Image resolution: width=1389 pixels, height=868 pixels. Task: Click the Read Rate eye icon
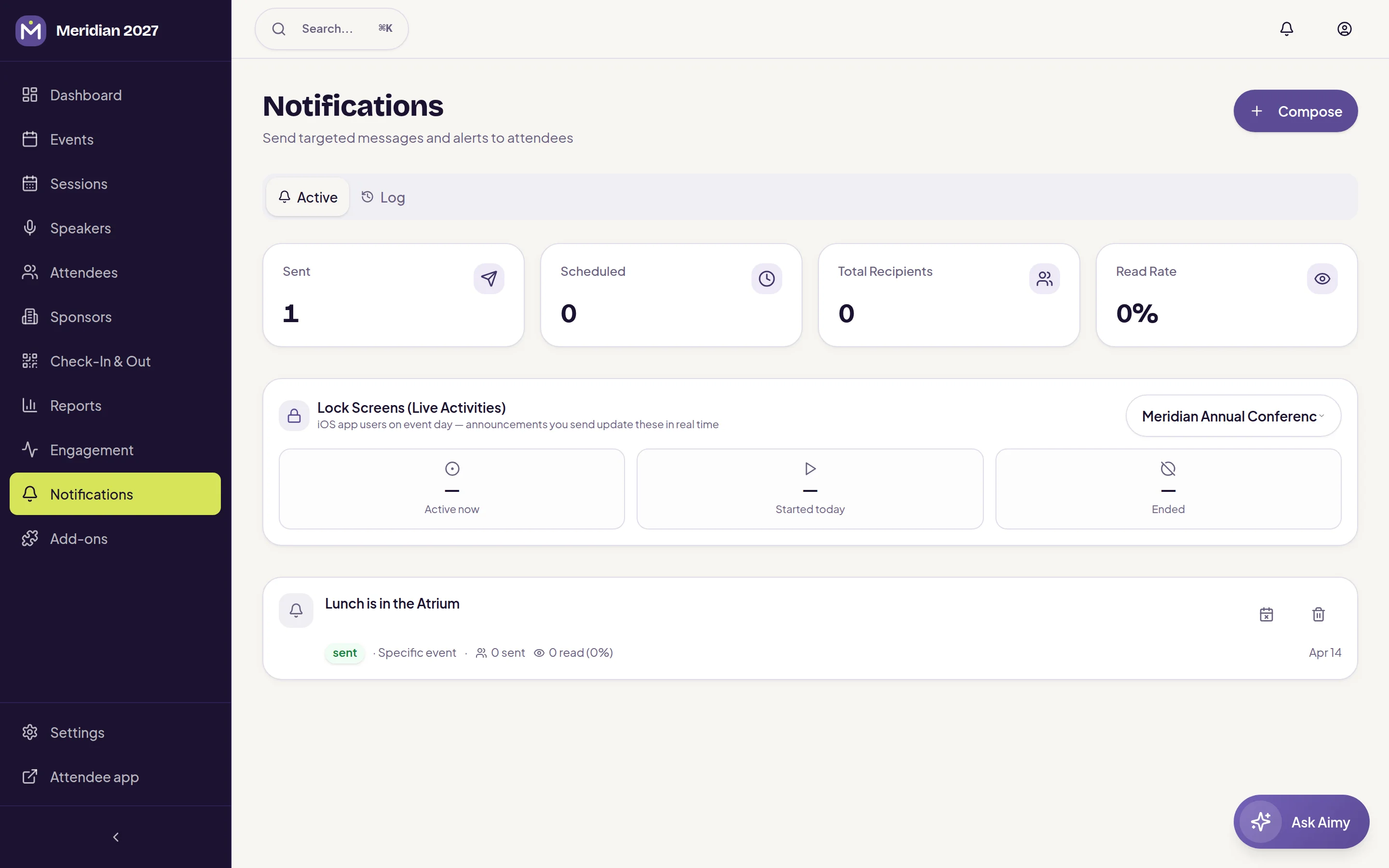1322,278
